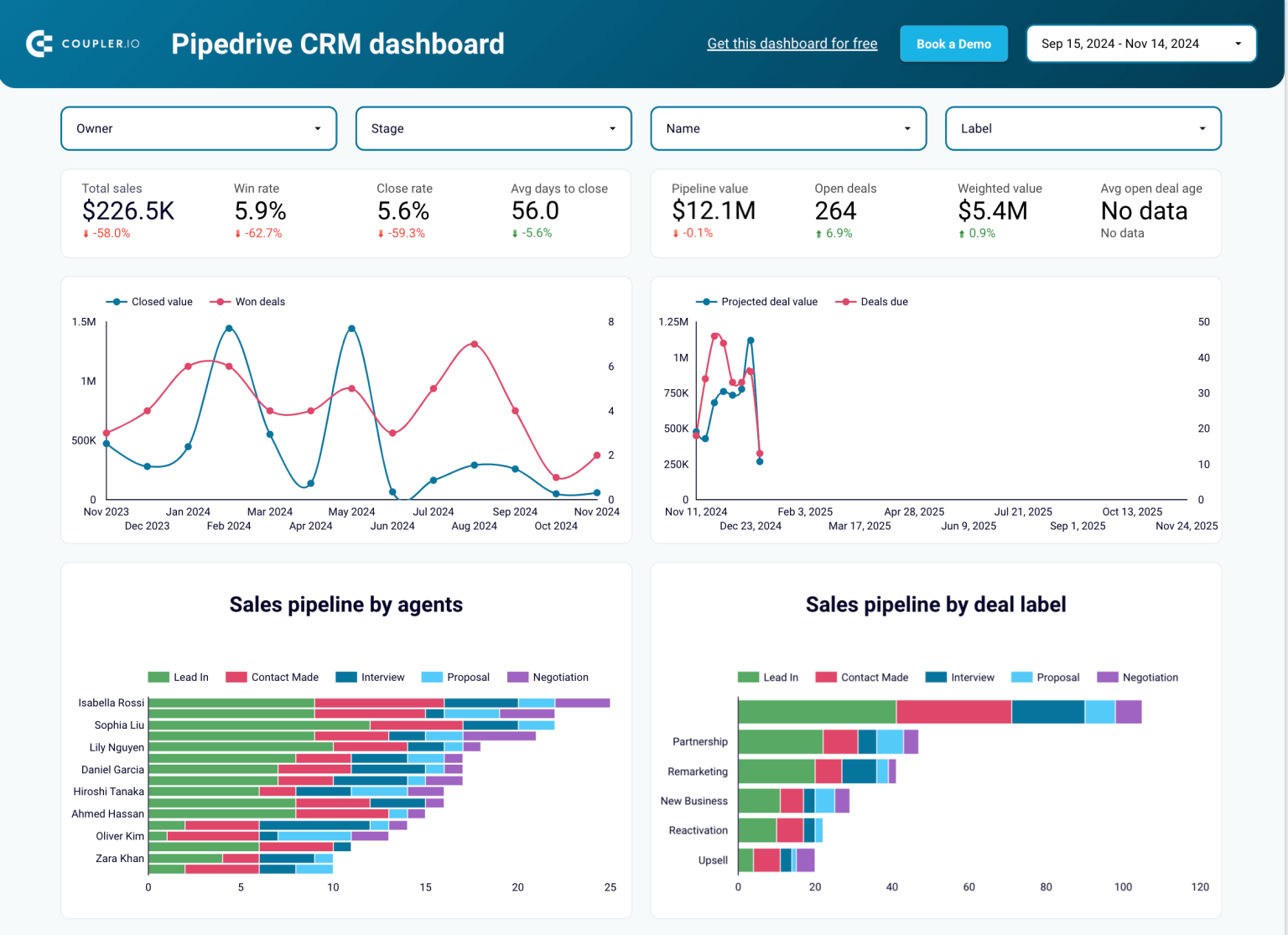Open the Owner filter dropdown
This screenshot has width=1288, height=935.
198,128
